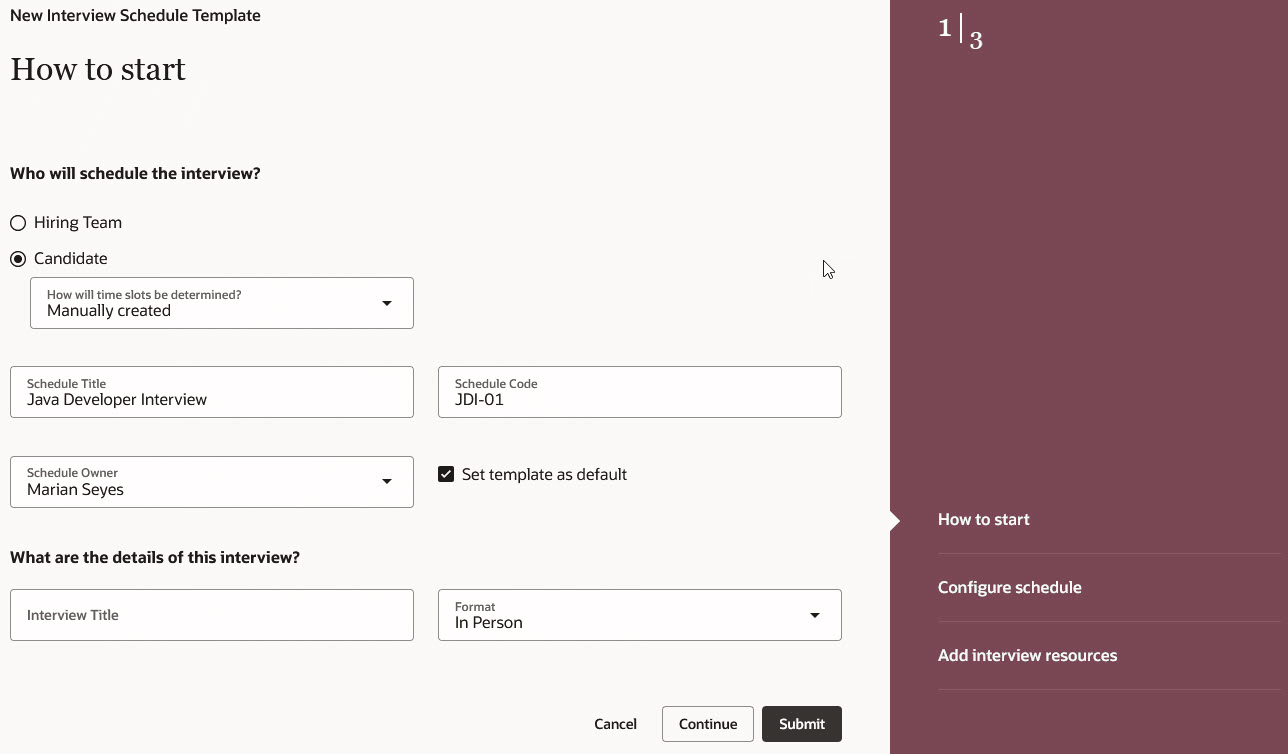This screenshot has height=754, width=1288.
Task: Select the Hiring Team radio button
Action: 17,222
